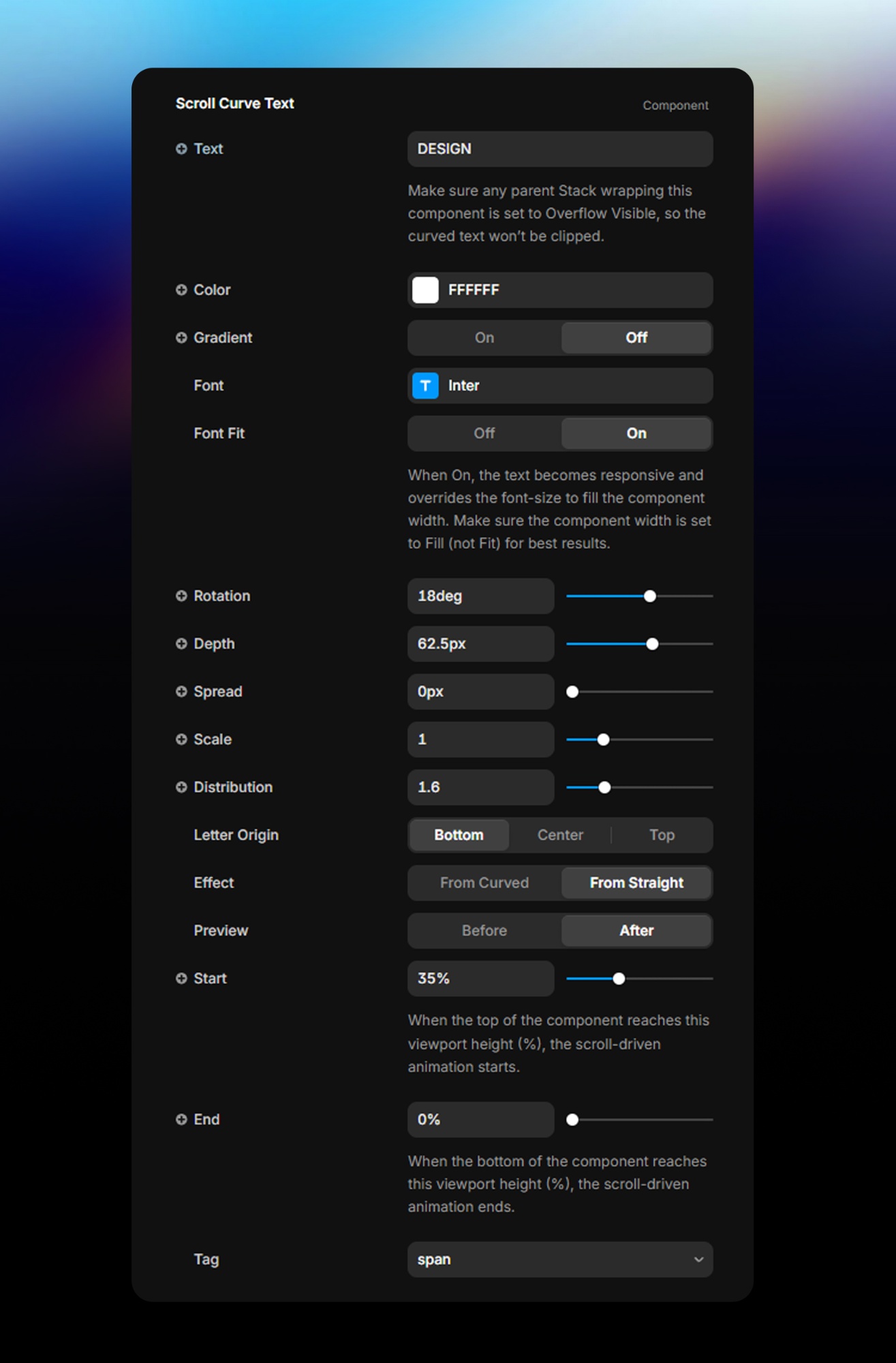Click the plus icon beside Depth
The image size is (896, 1363).
pos(181,643)
